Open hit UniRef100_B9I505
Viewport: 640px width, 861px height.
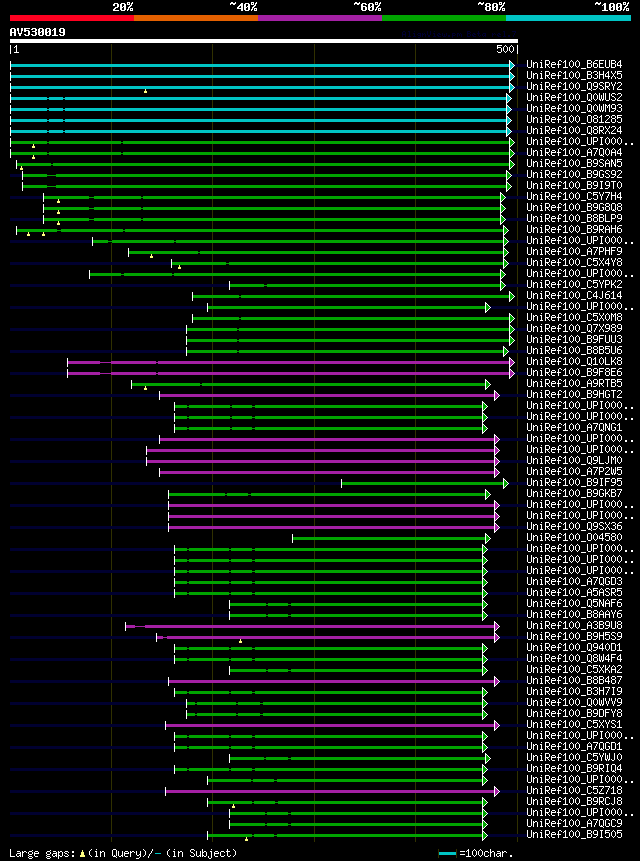(574, 835)
